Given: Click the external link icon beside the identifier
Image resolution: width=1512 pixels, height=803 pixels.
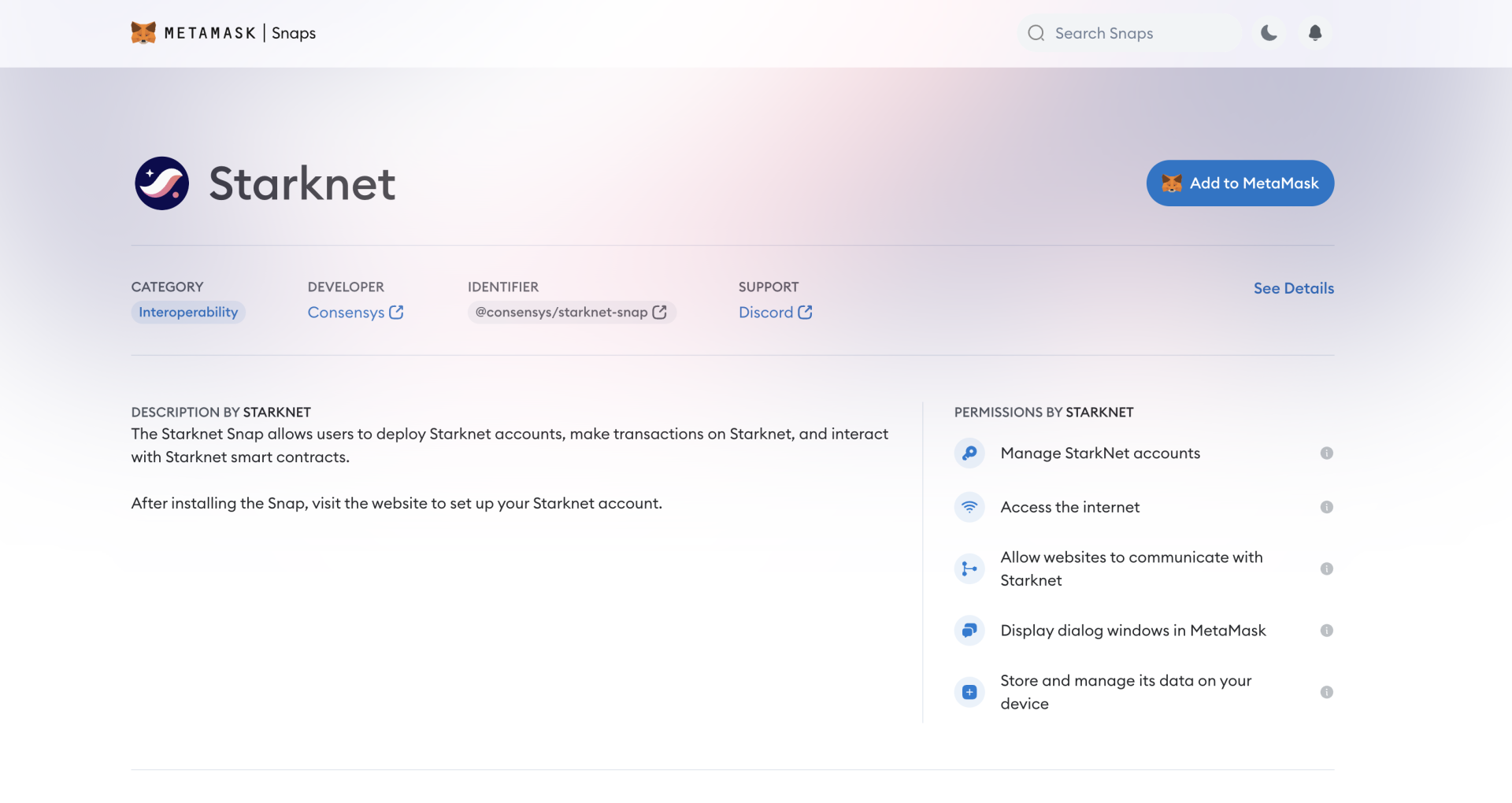Looking at the screenshot, I should coord(659,312).
